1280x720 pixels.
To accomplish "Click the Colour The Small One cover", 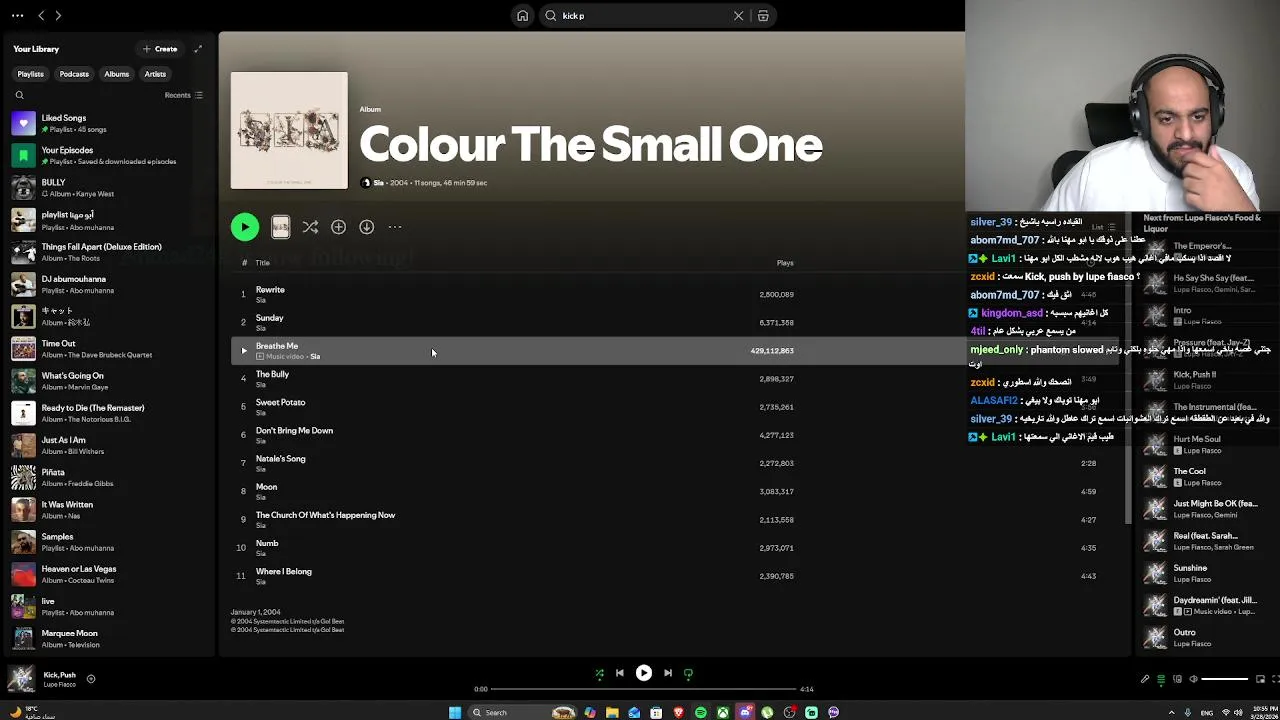I will [x=289, y=130].
